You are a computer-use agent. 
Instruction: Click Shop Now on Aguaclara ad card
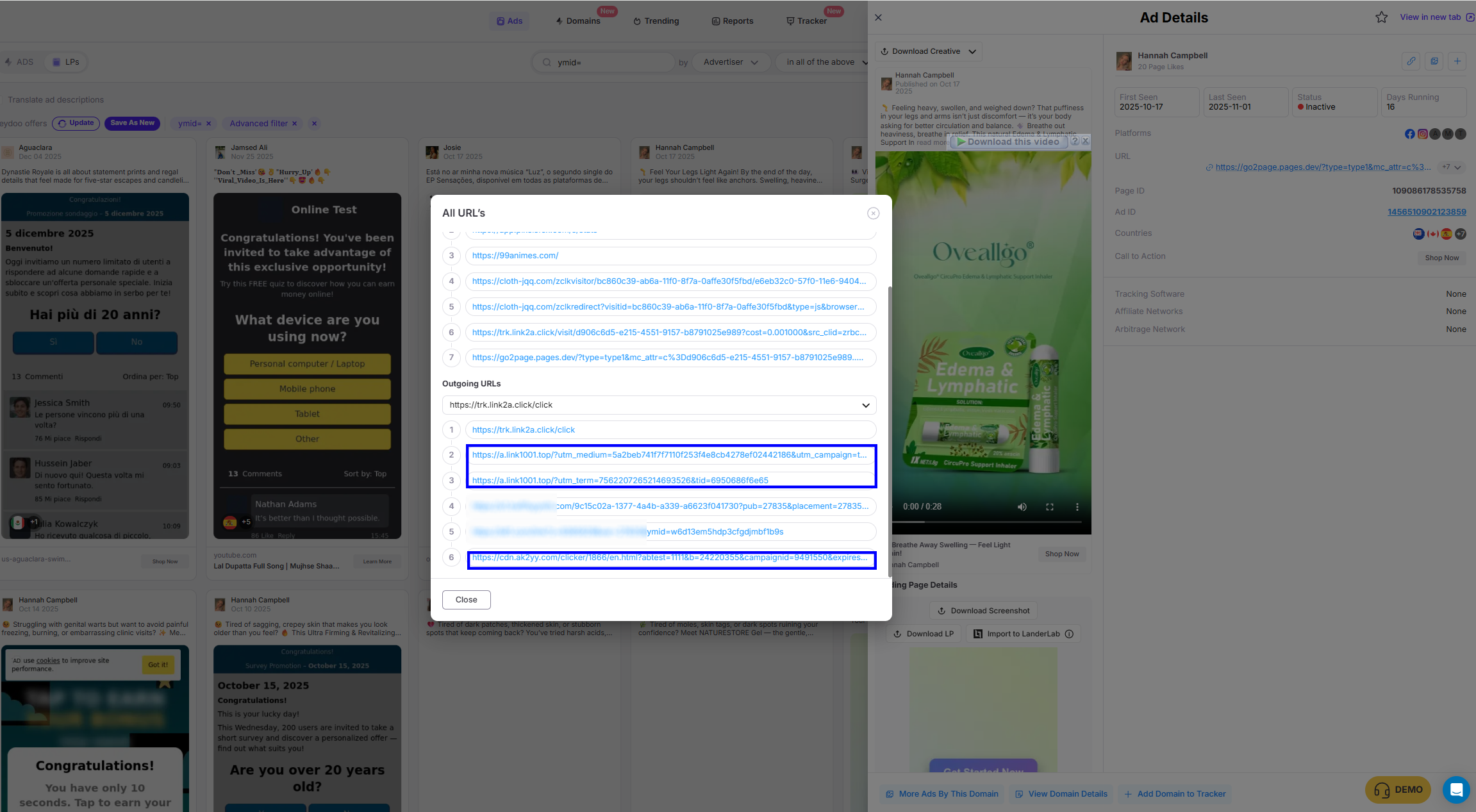[165, 561]
